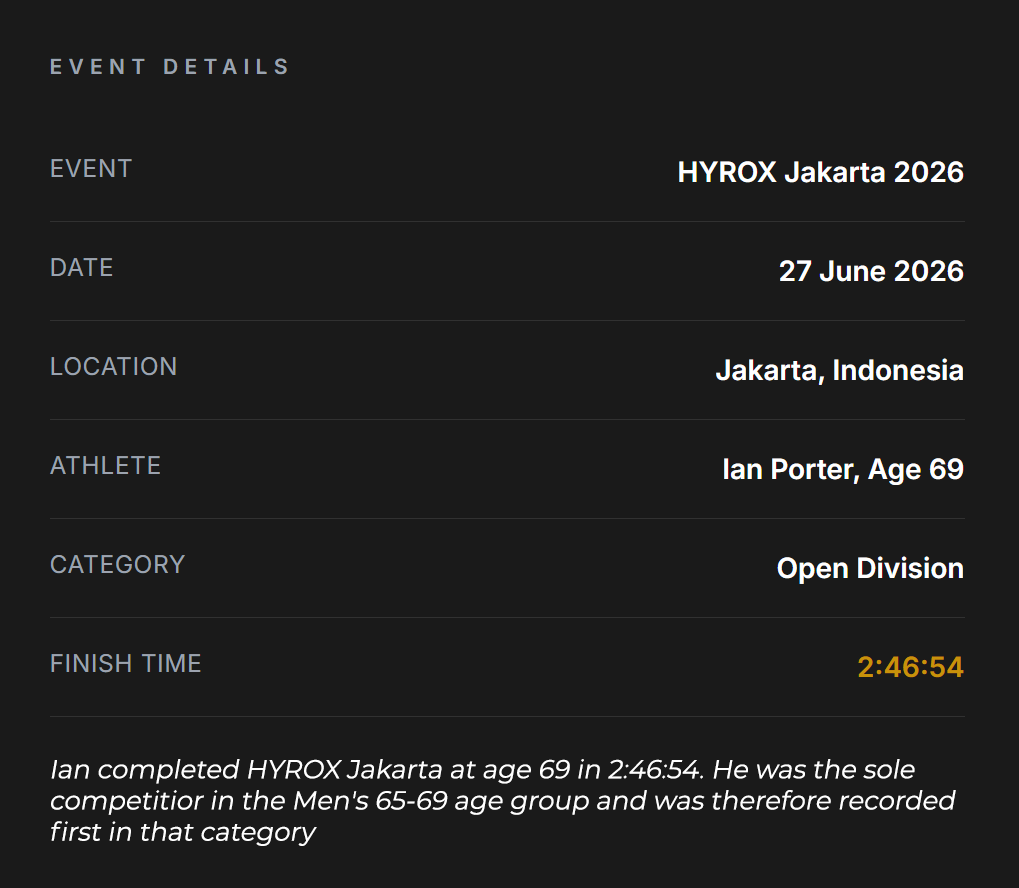Image resolution: width=1019 pixels, height=888 pixels.
Task: Select the EVENT row label
Action: pos(91,169)
